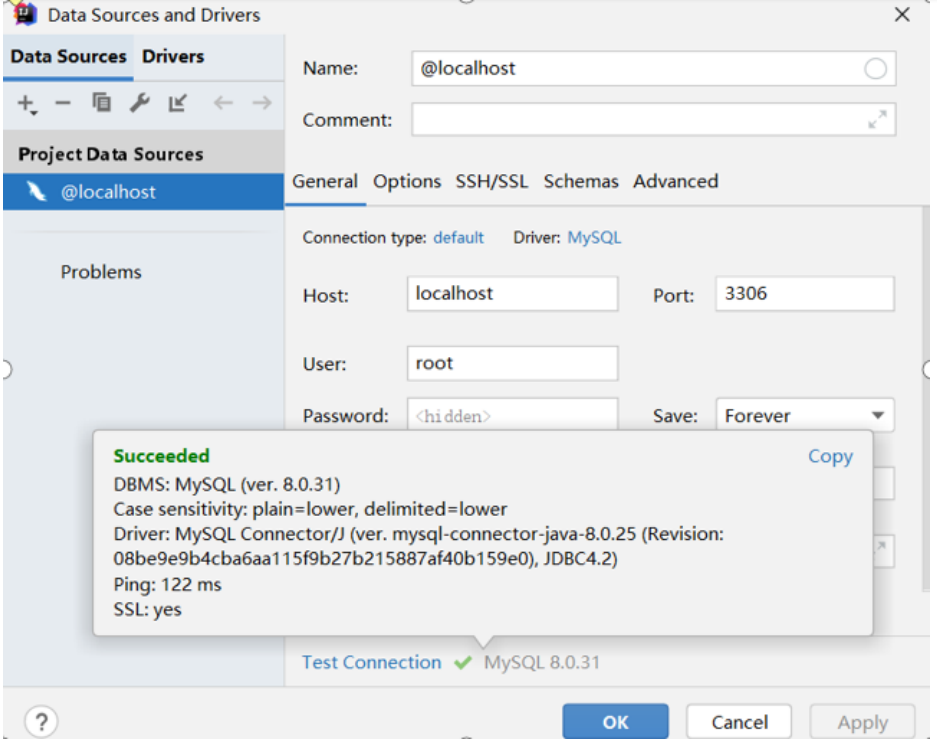Click the green check mark beside Test Connection

(x=463, y=662)
